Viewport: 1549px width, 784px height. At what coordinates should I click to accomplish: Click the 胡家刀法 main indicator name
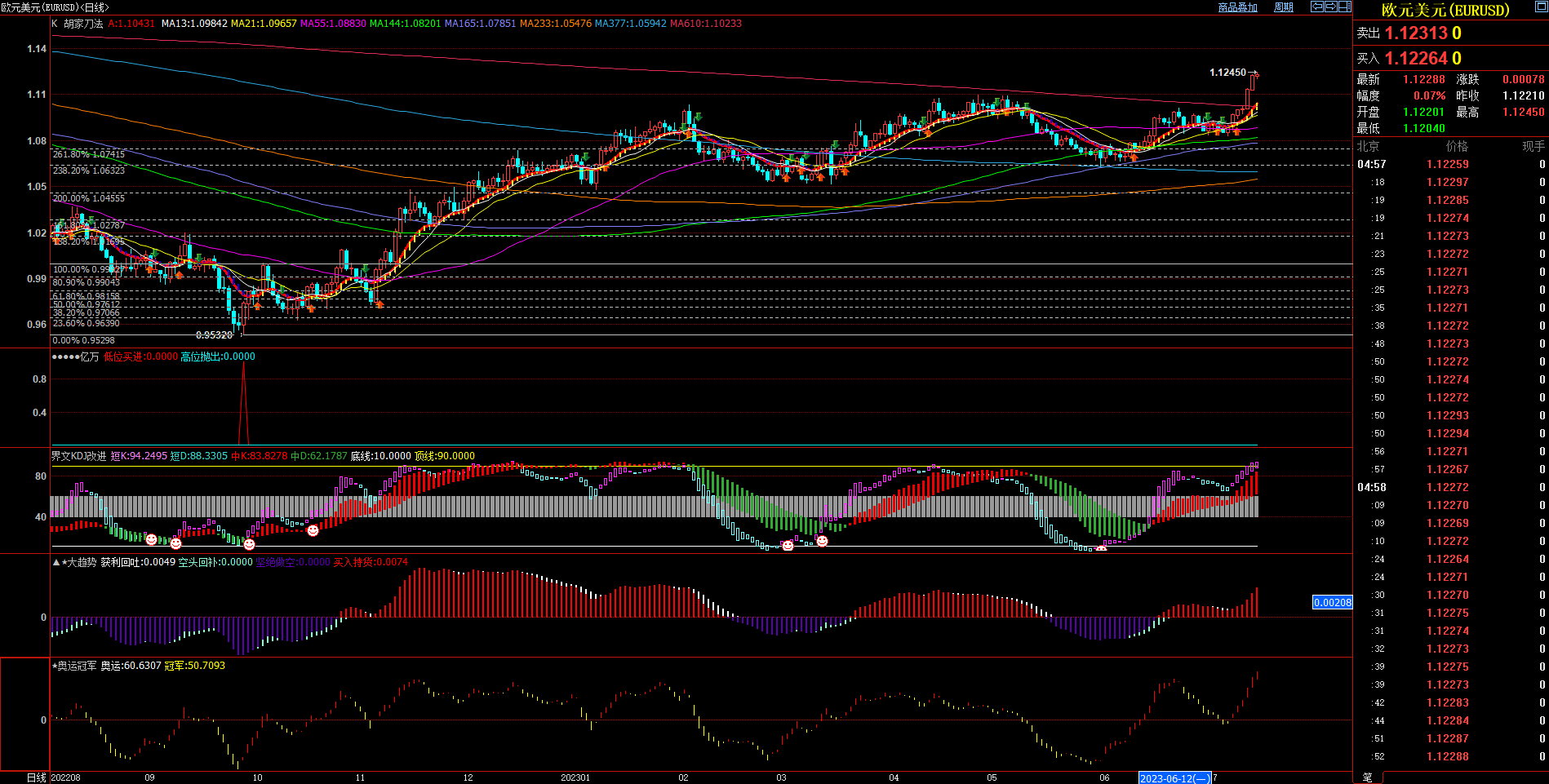83,24
